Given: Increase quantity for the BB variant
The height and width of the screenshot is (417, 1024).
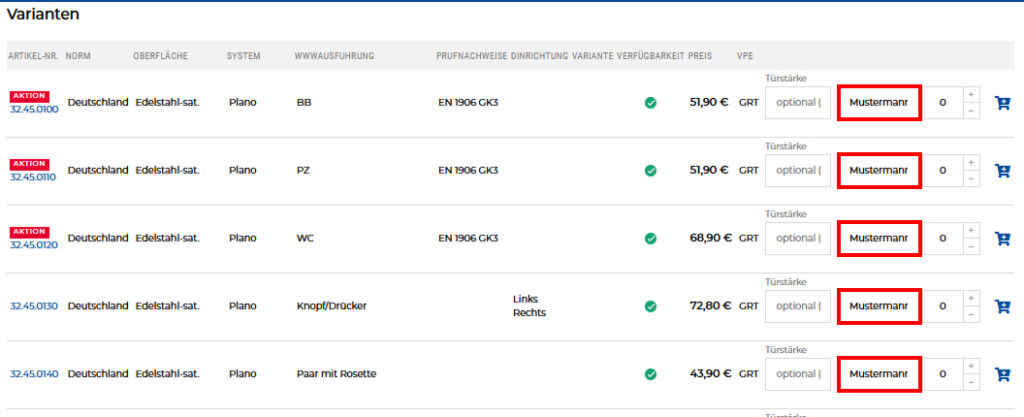Looking at the screenshot, I should pos(971,94).
